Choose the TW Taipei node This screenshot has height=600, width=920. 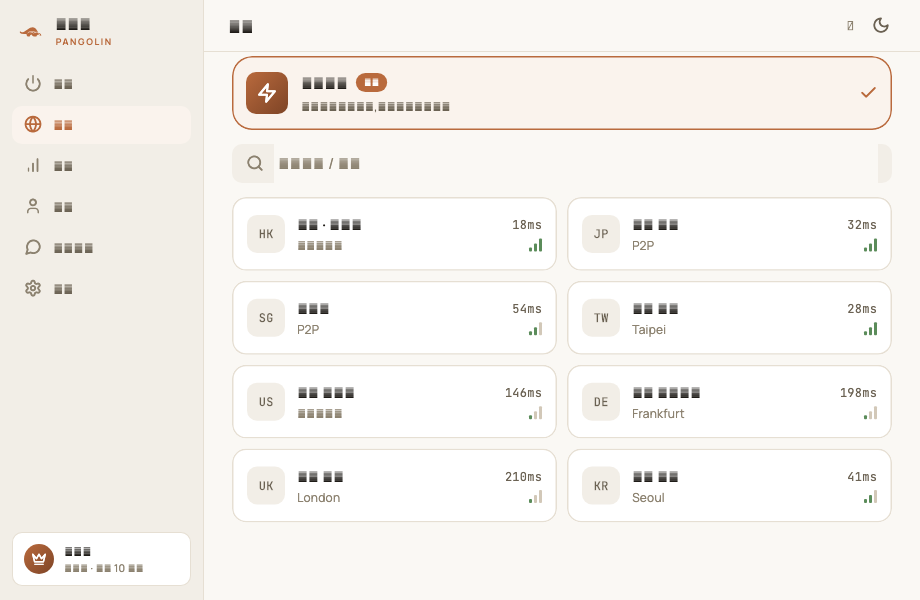point(729,318)
